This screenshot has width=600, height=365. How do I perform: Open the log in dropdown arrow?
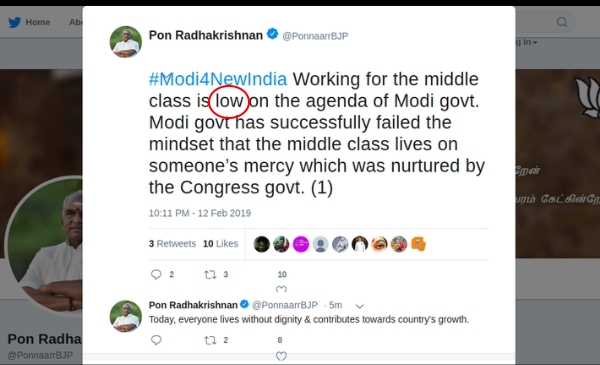(535, 42)
